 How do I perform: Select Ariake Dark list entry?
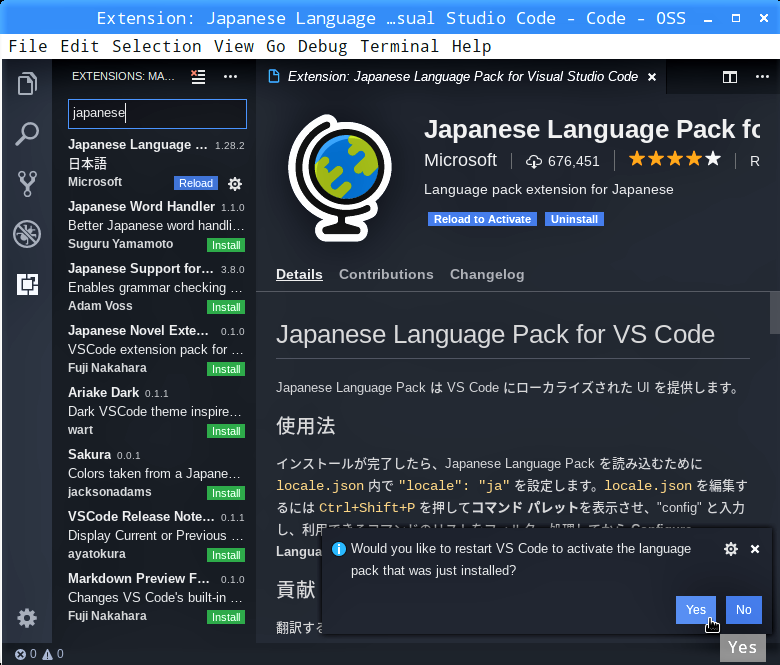point(154,411)
